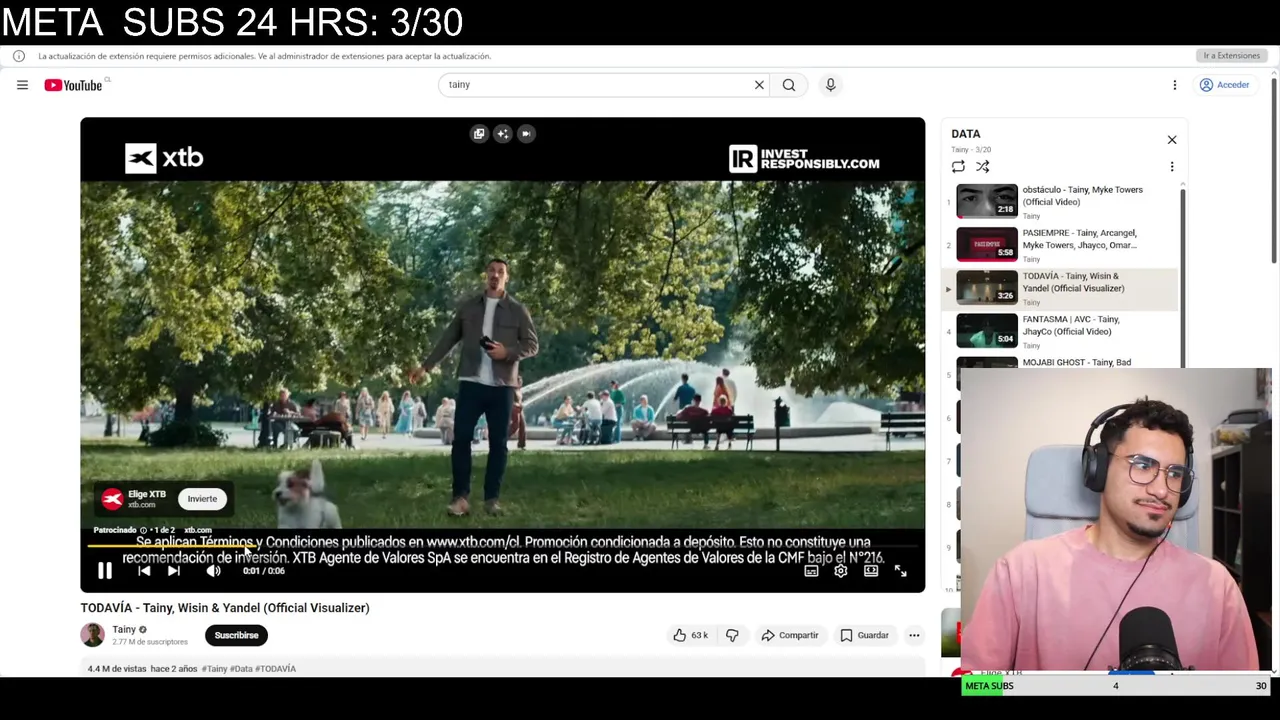The image size is (1280, 720).
Task: Click the page vertical scrollbar
Action: coord(1274,170)
